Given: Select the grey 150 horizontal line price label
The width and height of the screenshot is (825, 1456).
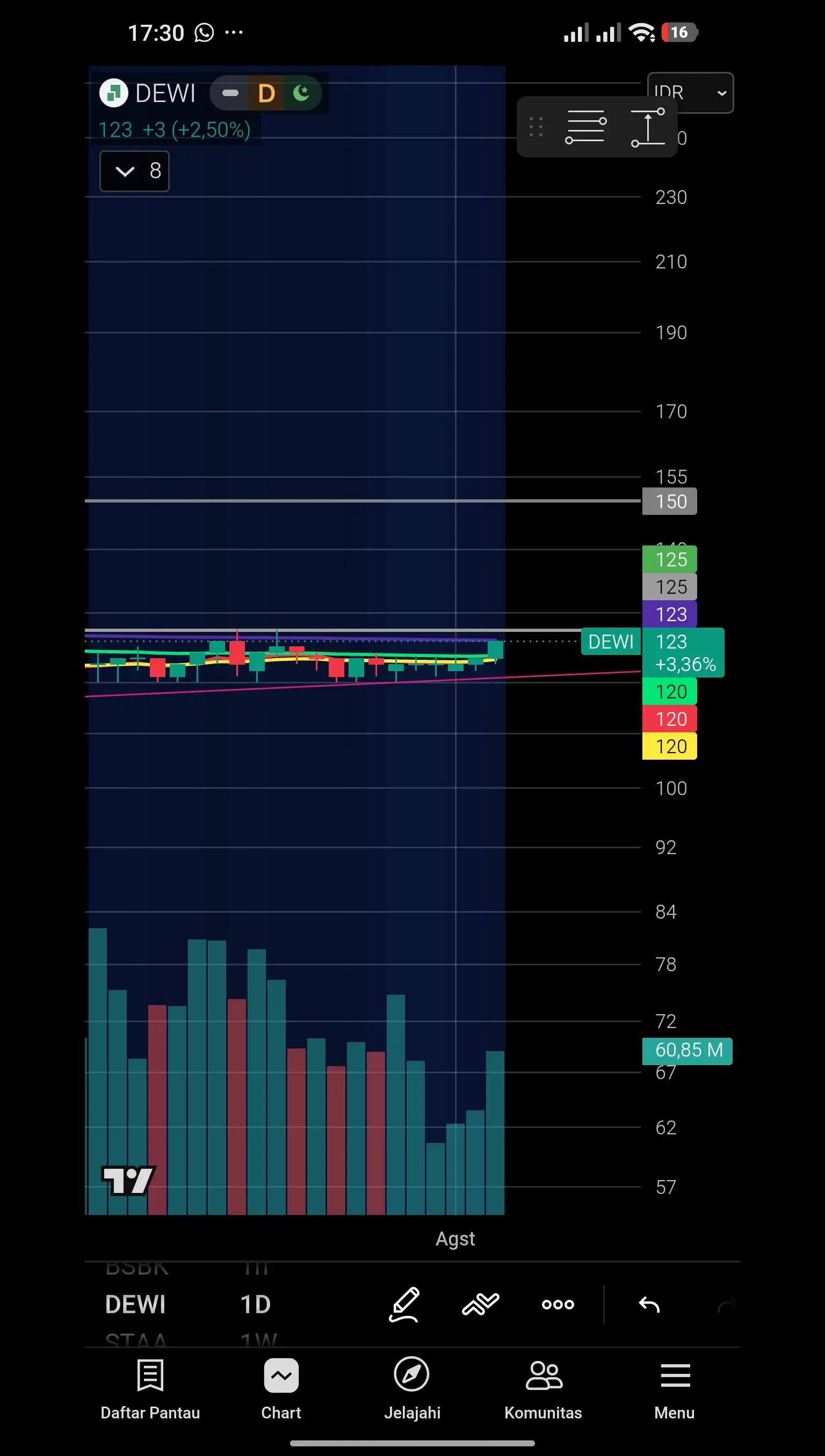Looking at the screenshot, I should pos(669,501).
